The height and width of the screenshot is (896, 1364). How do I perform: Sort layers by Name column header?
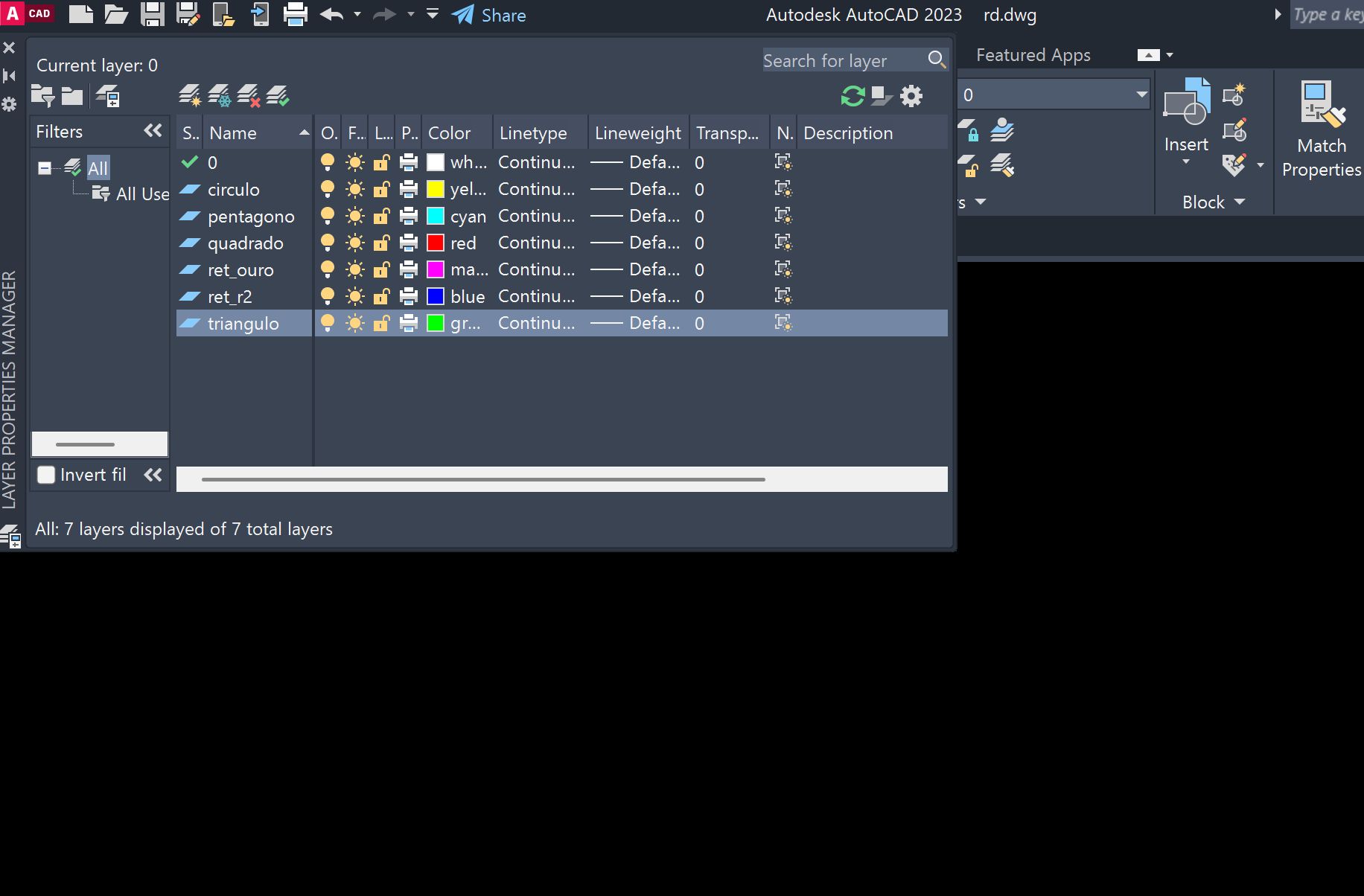pos(257,132)
